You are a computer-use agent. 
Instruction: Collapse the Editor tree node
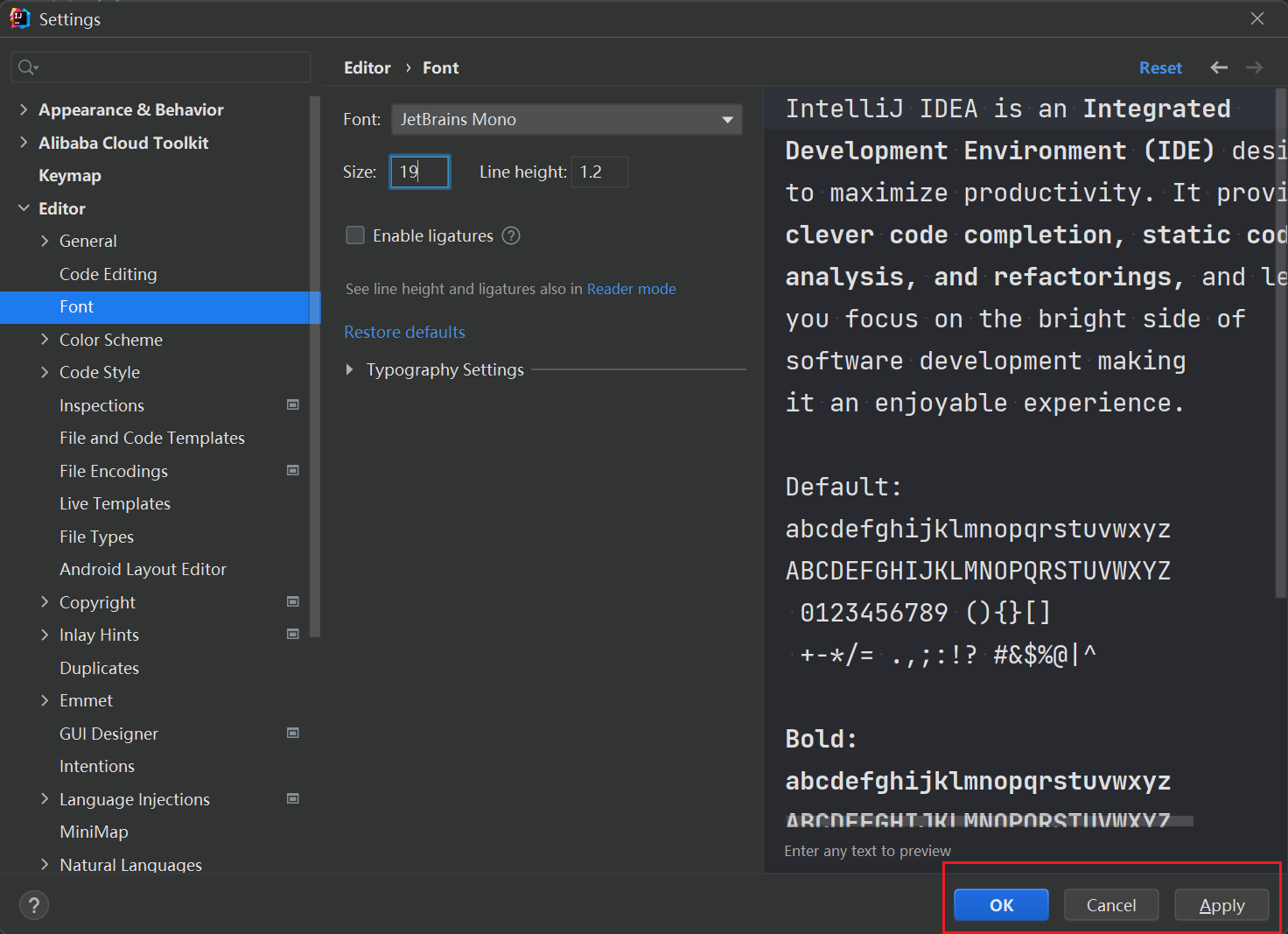click(24, 207)
